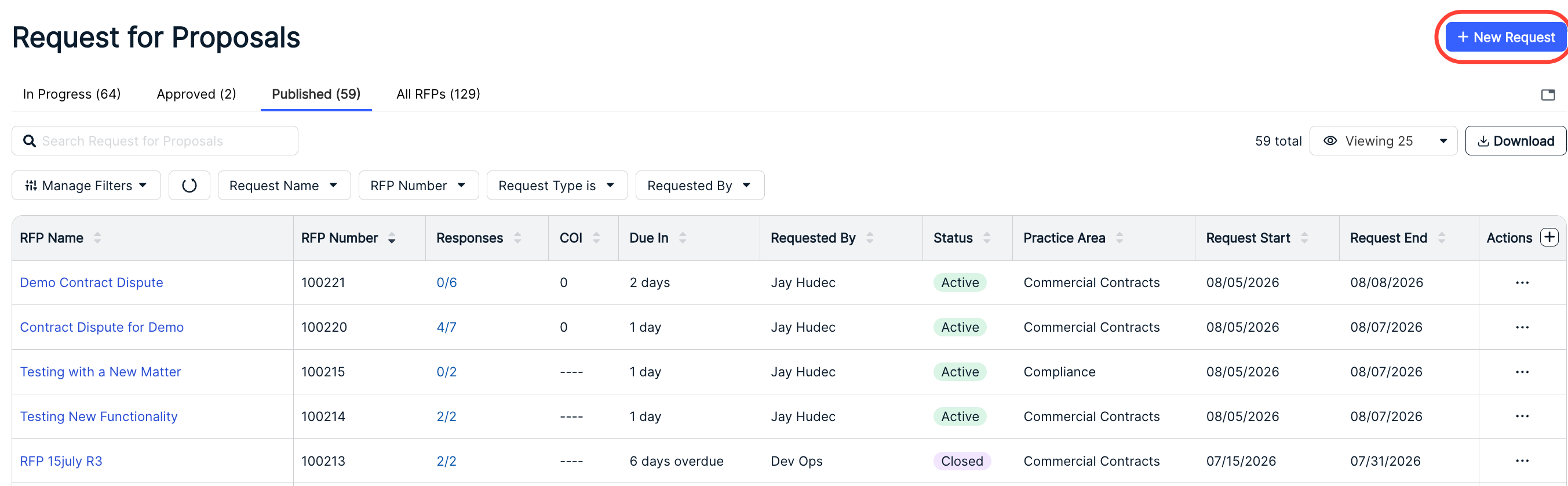Image resolution: width=1568 pixels, height=486 pixels.
Task: Click the 59 total count
Action: pyautogui.click(x=1278, y=141)
